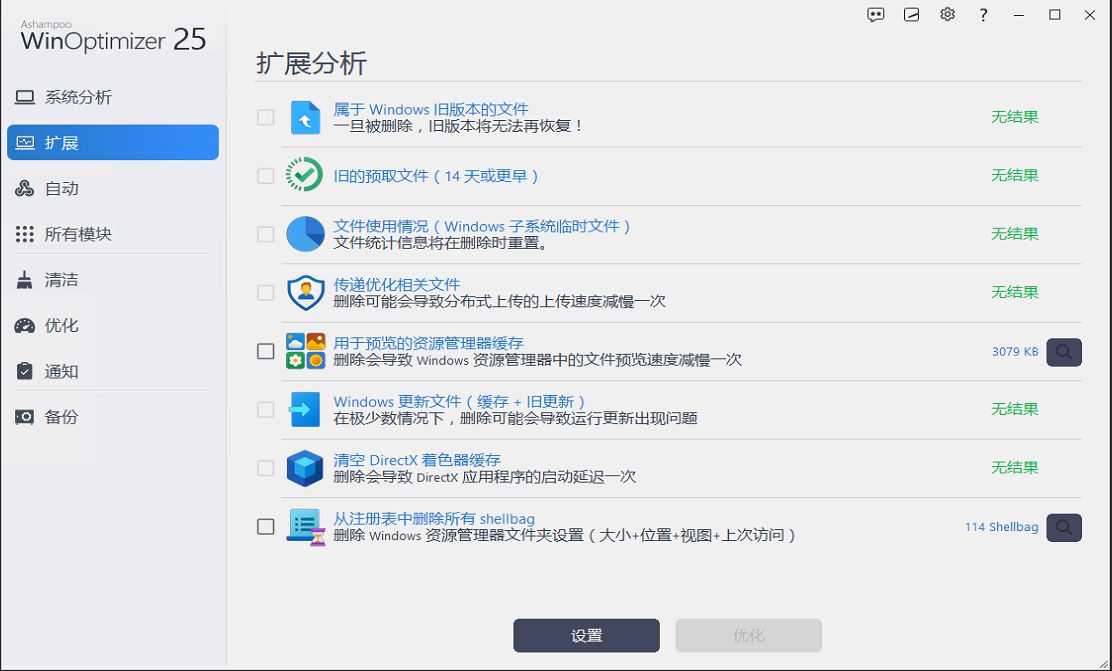Viewport: 1112px width, 671px height.
Task: Click the 属于 Windows 旧版本的文件 file icon
Action: [305, 117]
